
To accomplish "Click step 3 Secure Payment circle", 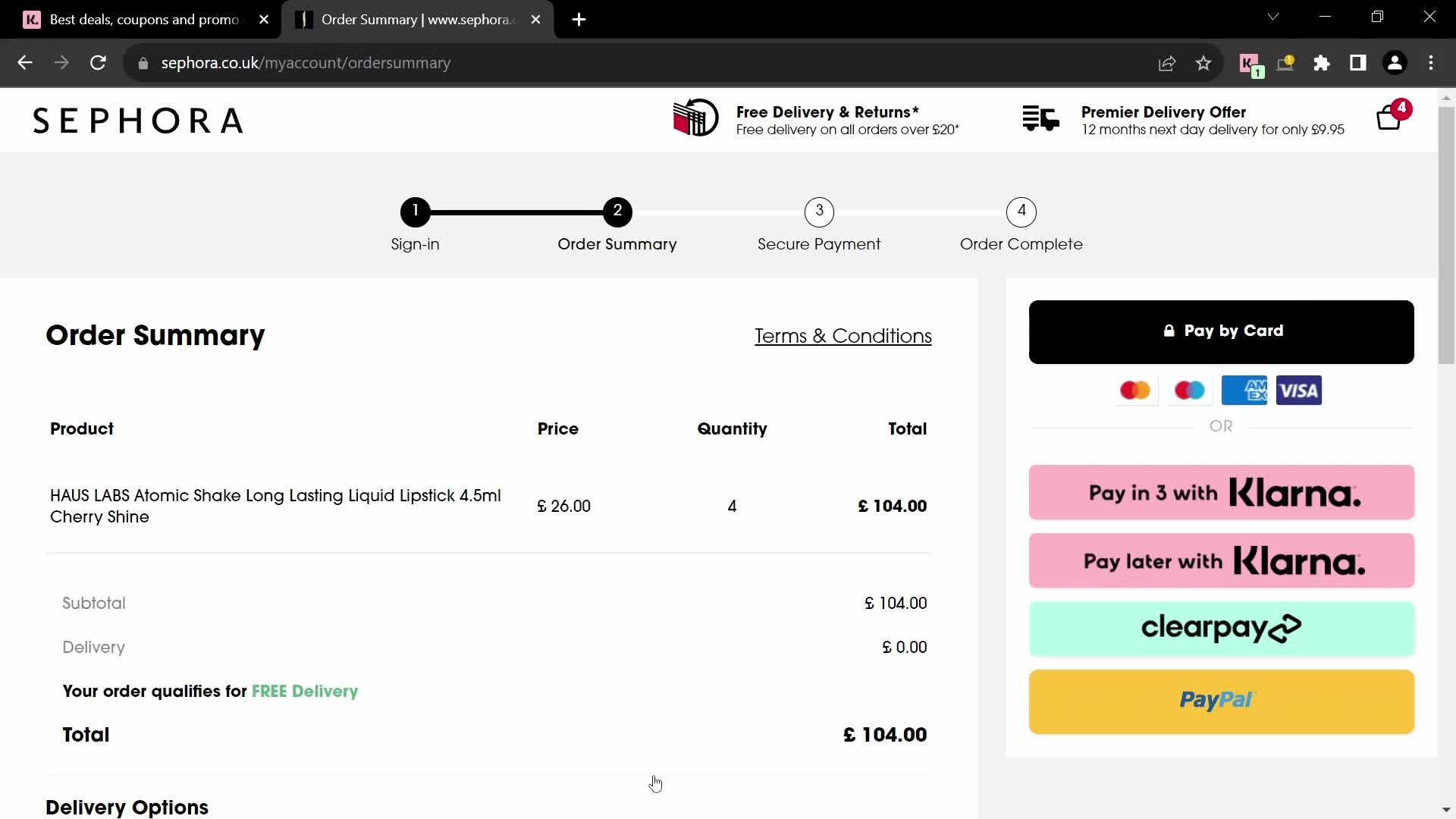I will pyautogui.click(x=819, y=212).
